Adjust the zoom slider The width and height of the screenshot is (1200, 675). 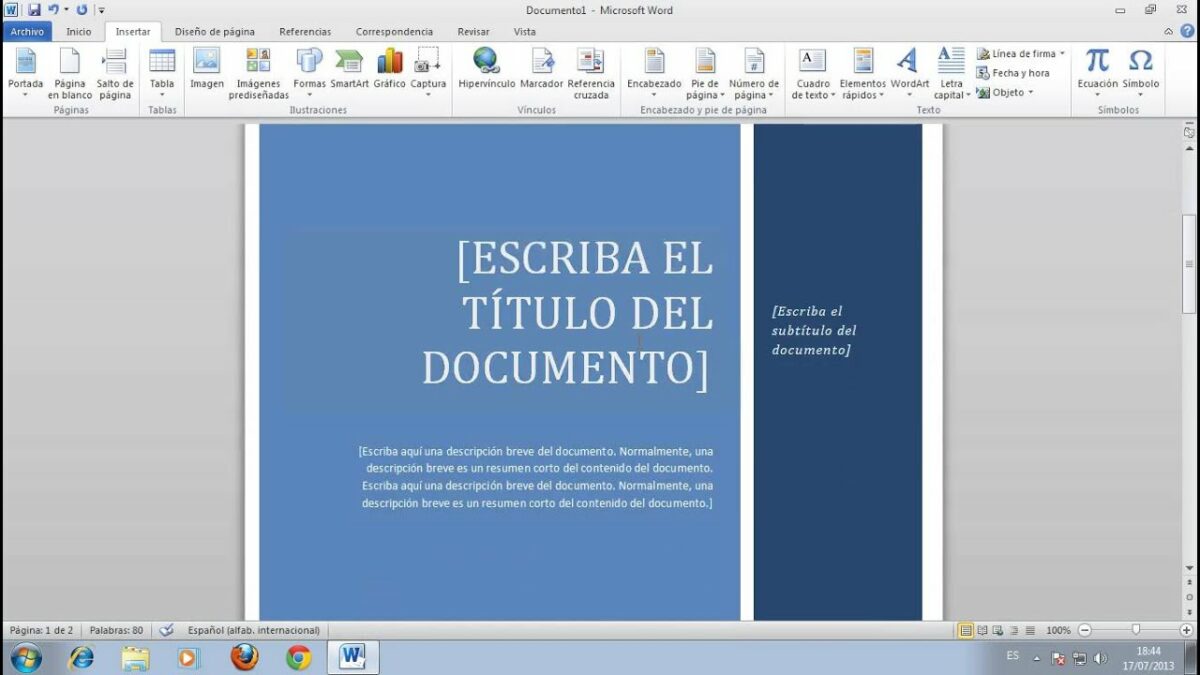click(x=1138, y=630)
